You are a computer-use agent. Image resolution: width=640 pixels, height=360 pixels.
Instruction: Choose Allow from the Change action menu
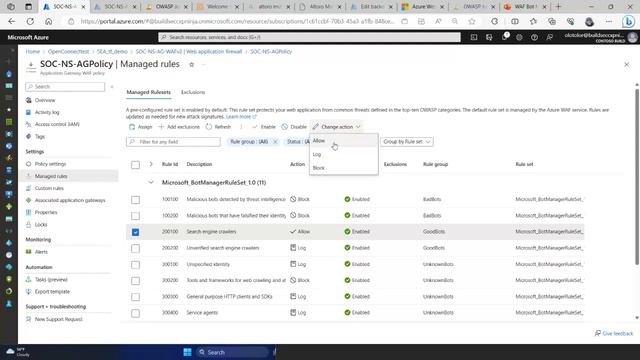[344, 140]
